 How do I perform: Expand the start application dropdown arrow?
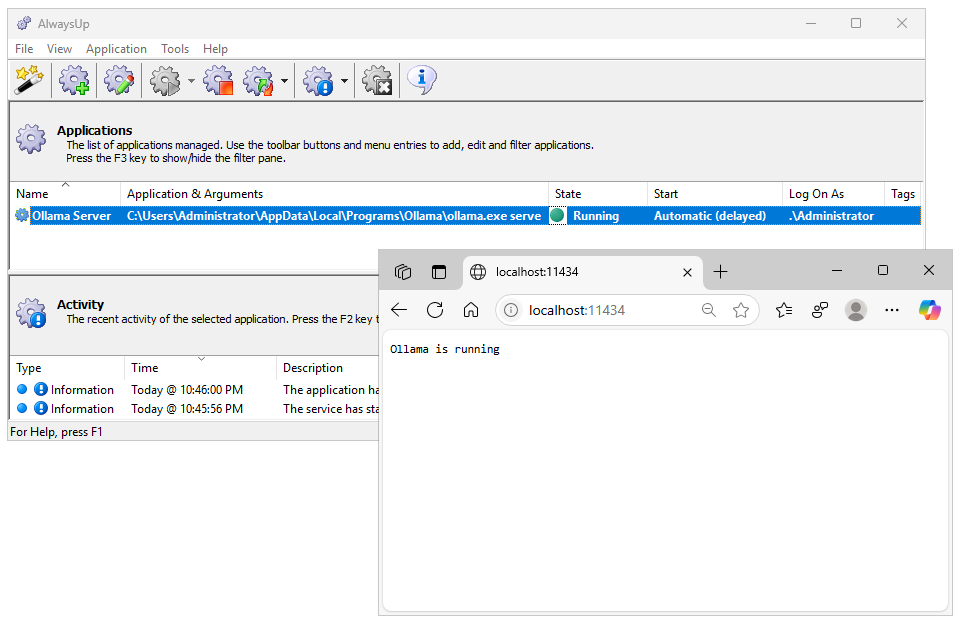click(191, 81)
